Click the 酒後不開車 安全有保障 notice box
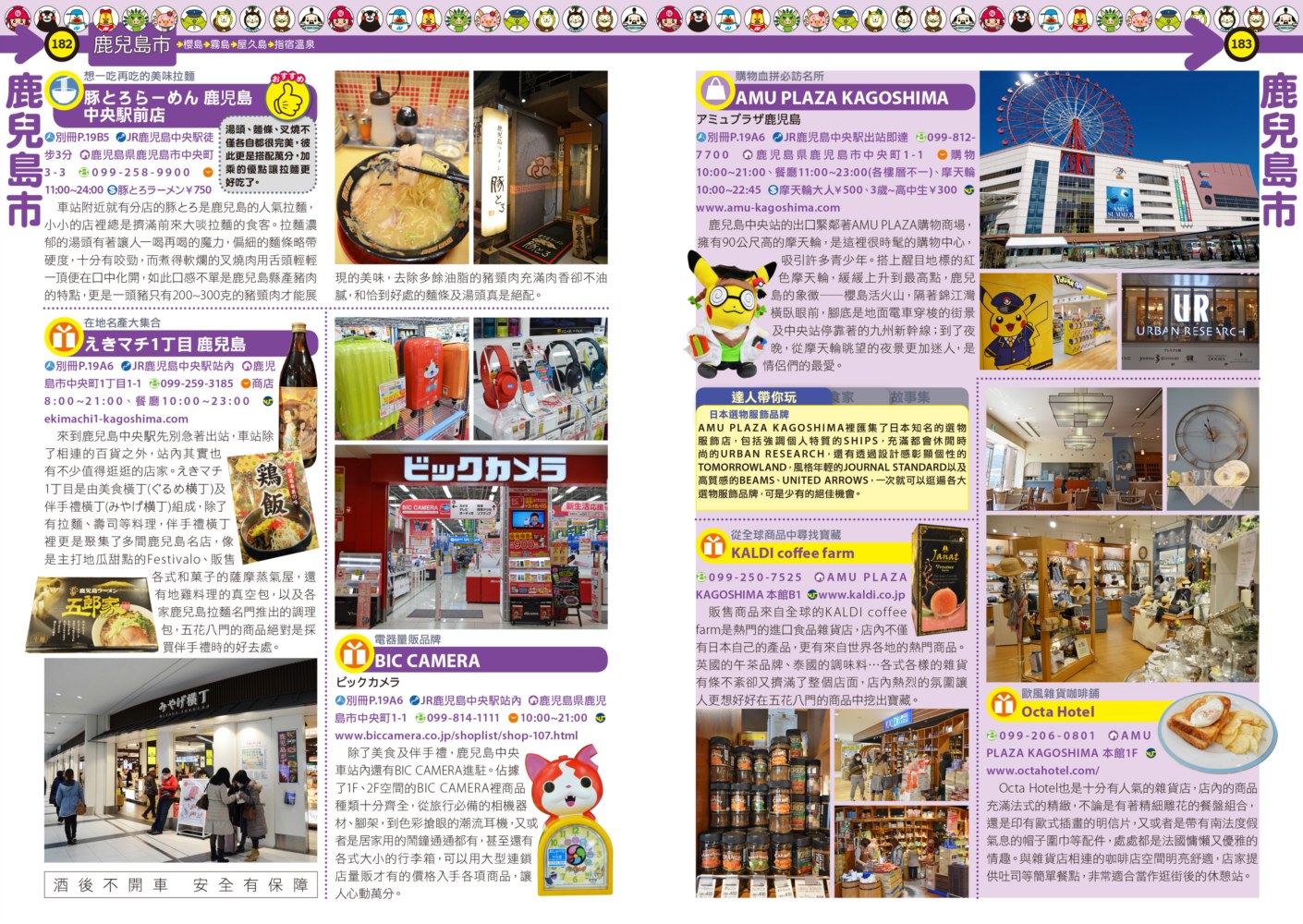The width and height of the screenshot is (1303, 924). coord(181,884)
